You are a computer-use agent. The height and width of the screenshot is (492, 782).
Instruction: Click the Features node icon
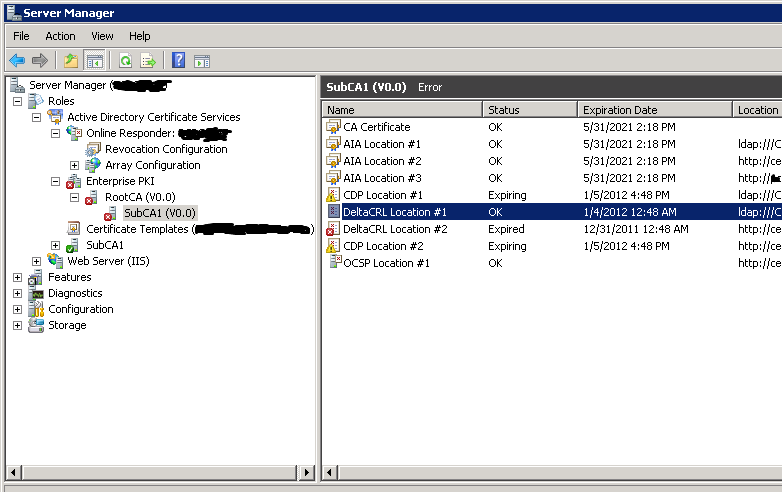[x=35, y=277]
